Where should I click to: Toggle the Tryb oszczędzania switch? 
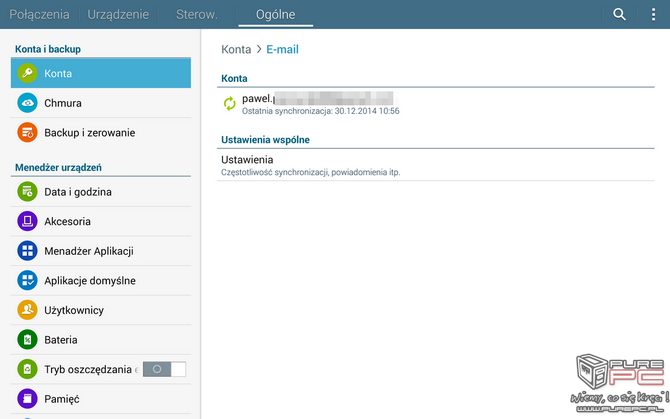(164, 369)
